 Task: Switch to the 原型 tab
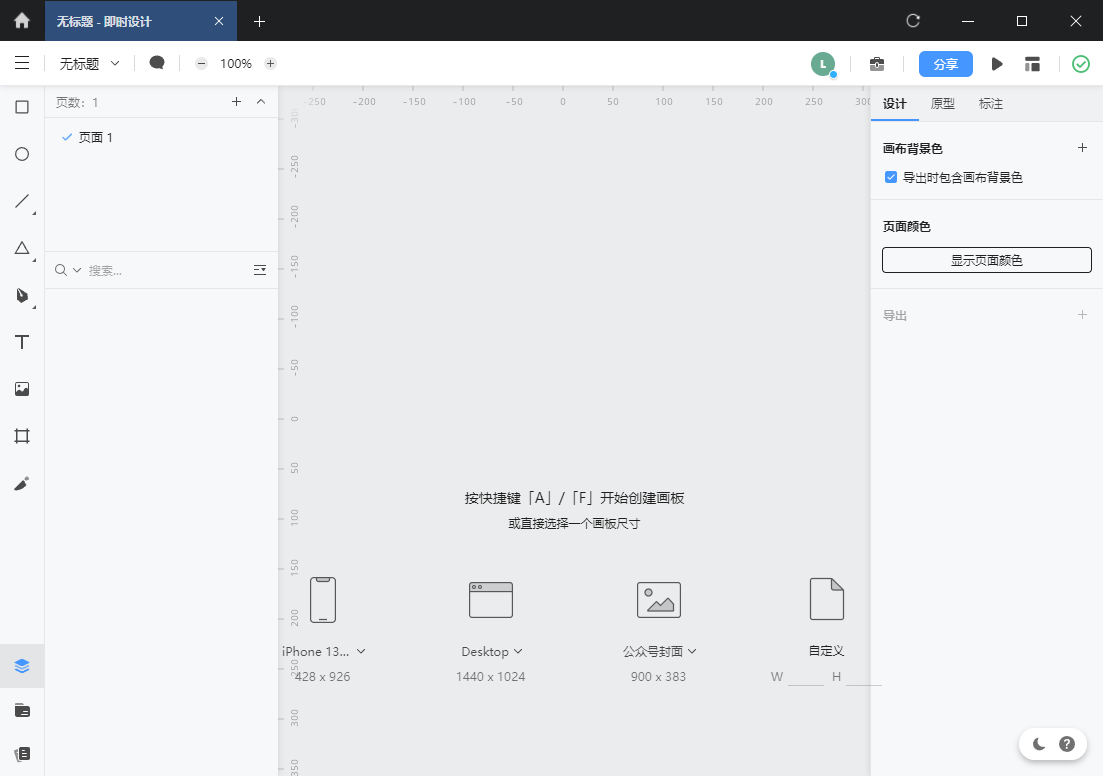click(942, 104)
